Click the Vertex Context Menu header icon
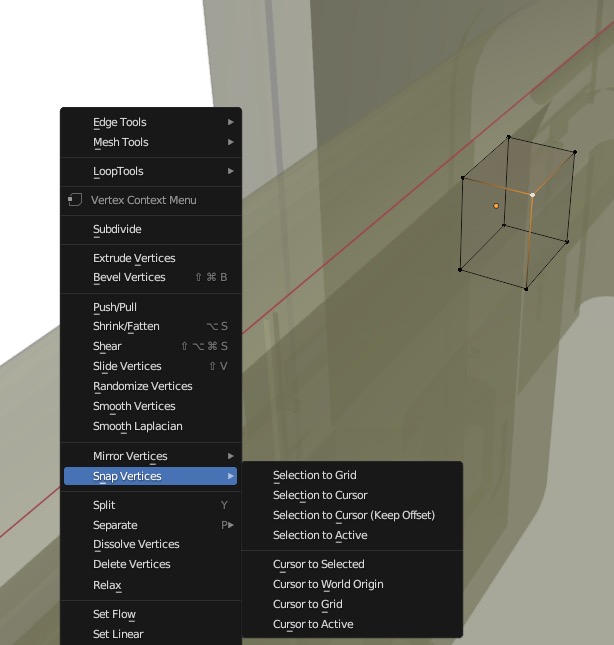This screenshot has width=614, height=645. 75,200
